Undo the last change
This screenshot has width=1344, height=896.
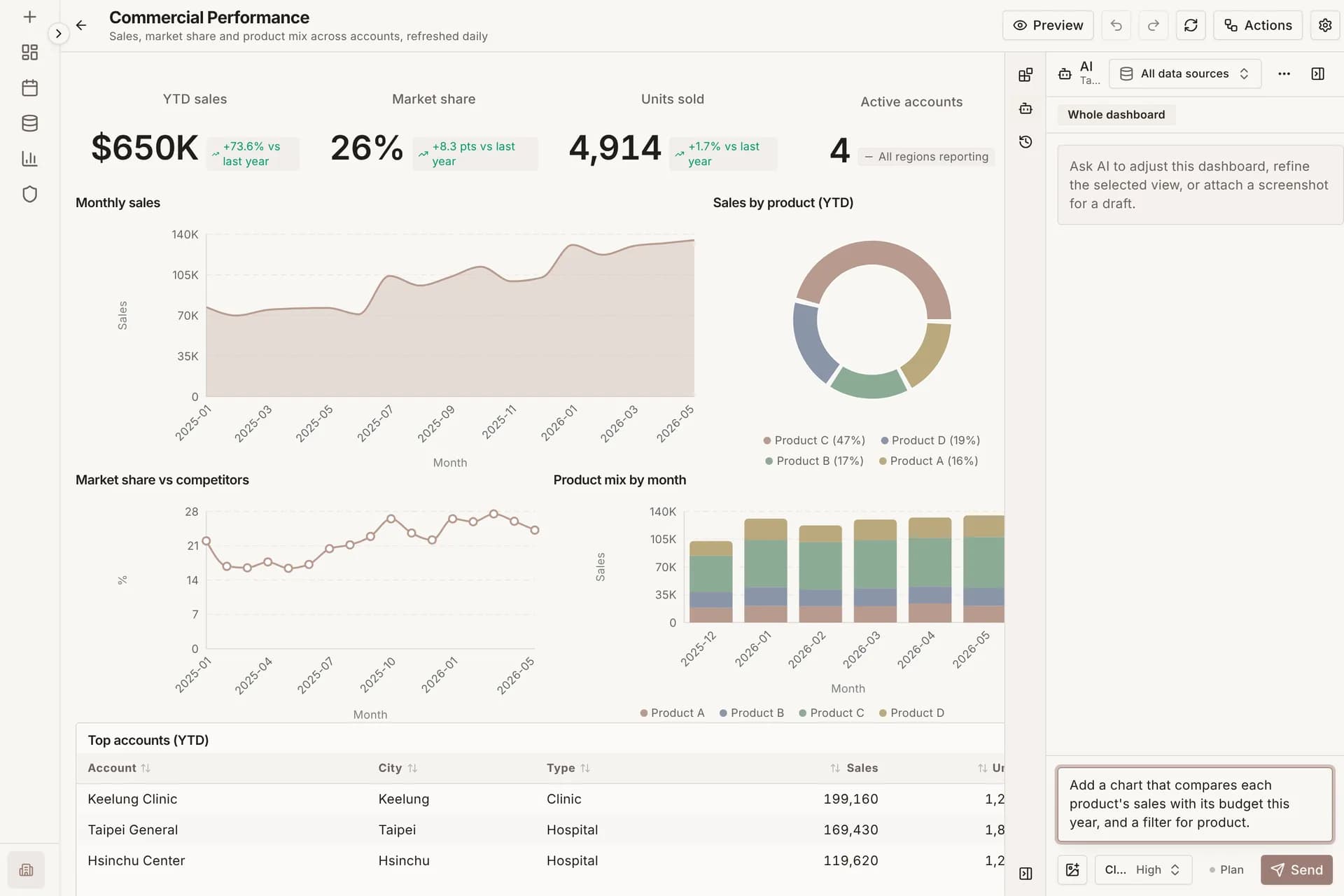(1116, 25)
